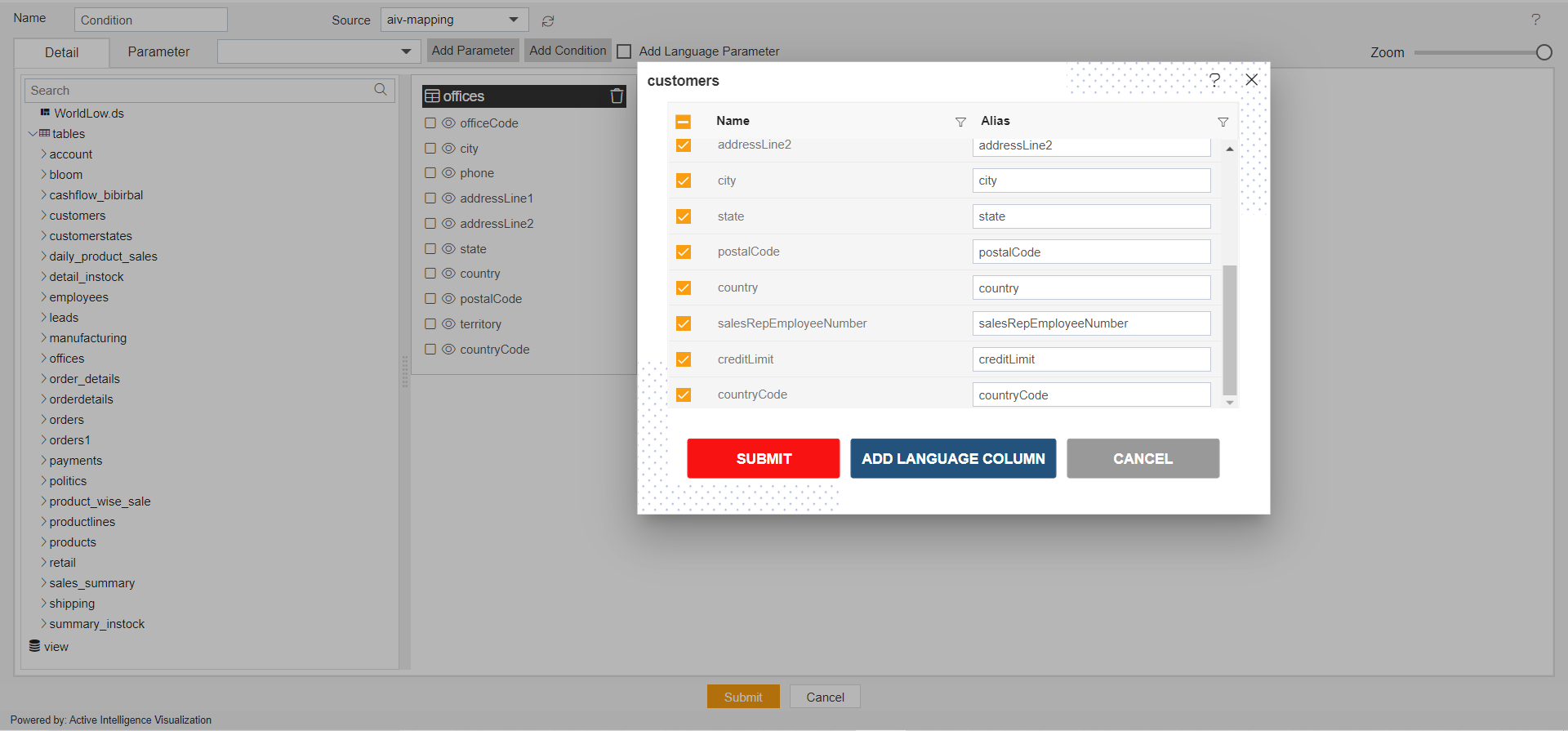The width and height of the screenshot is (1568, 731).
Task: Open the empty parameter dropdown
Action: (319, 51)
